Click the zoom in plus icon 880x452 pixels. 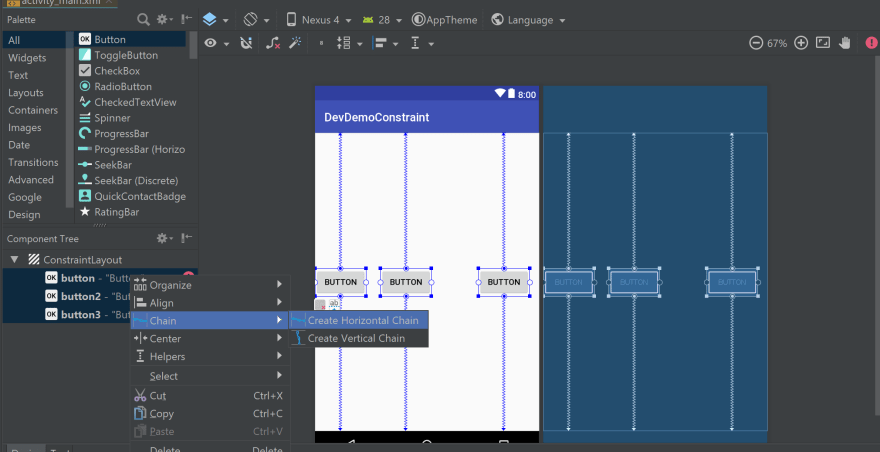point(801,43)
